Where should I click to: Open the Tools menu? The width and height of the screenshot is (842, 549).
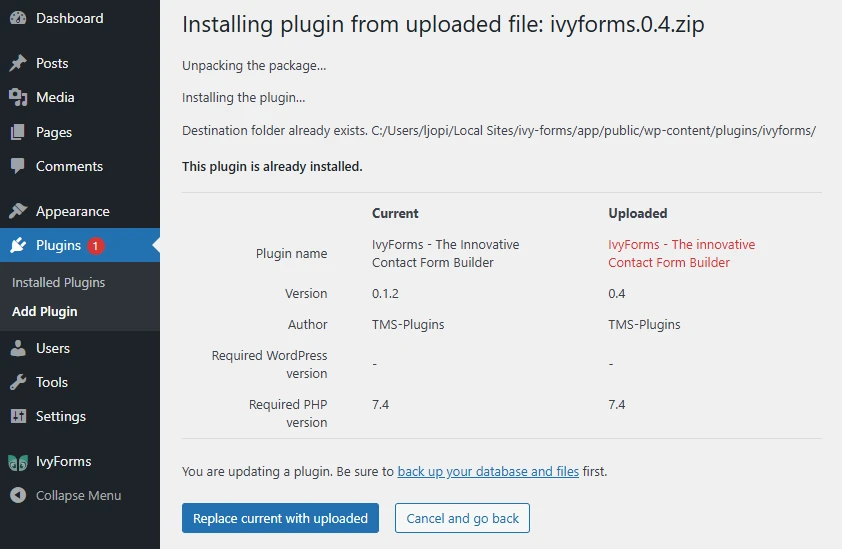52,382
